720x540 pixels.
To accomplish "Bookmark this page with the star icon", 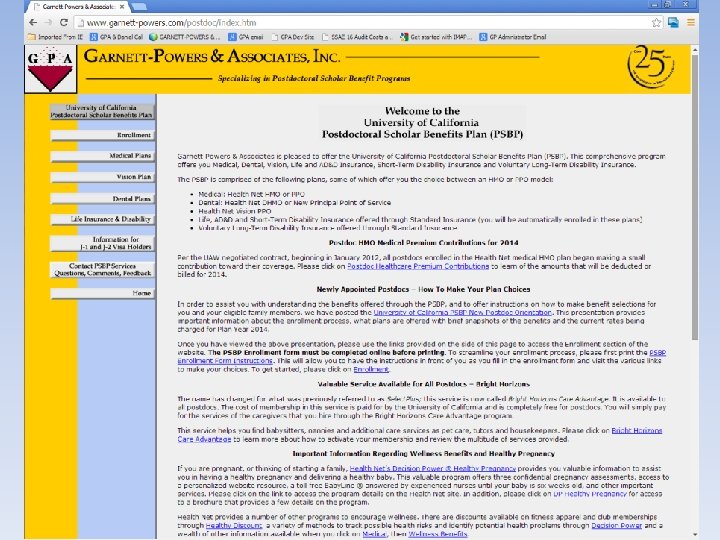I will point(657,22).
